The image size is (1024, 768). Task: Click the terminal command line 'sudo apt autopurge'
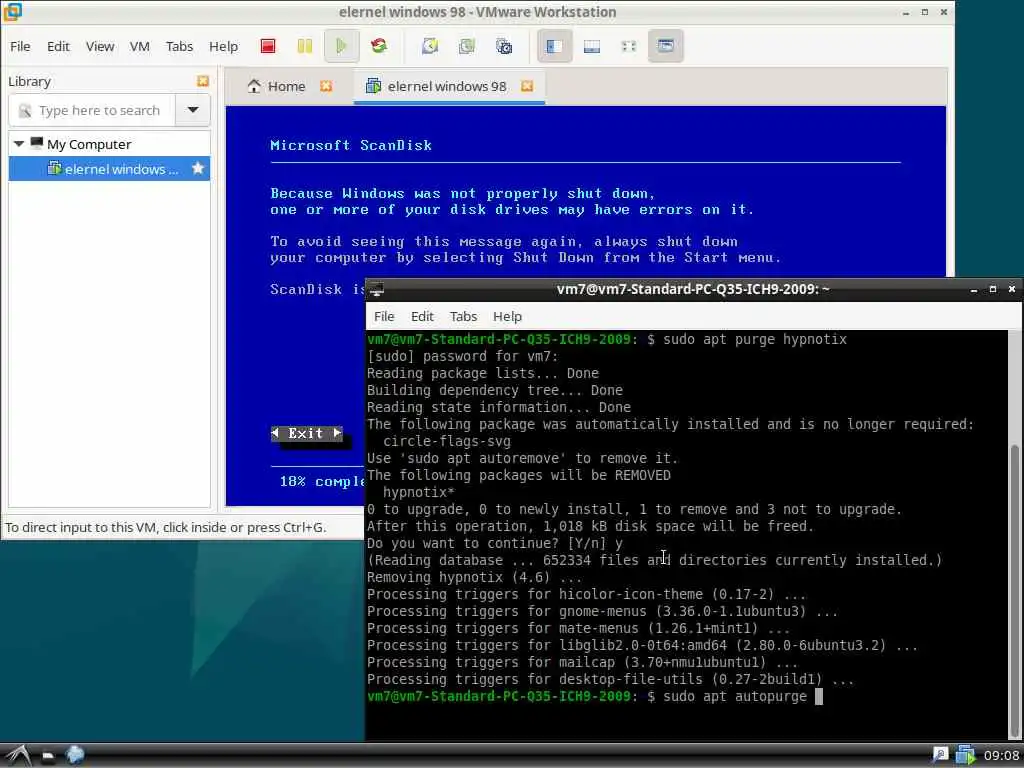[735, 696]
